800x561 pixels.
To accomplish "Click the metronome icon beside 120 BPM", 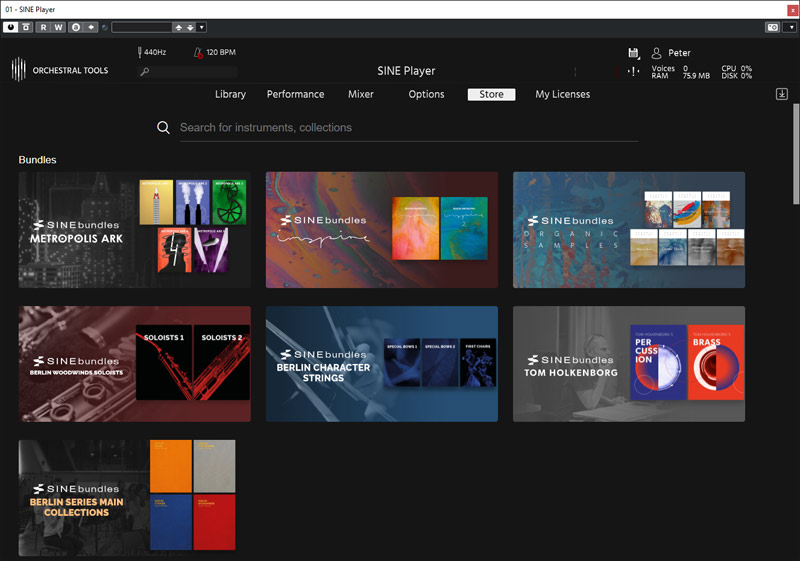I will point(198,52).
